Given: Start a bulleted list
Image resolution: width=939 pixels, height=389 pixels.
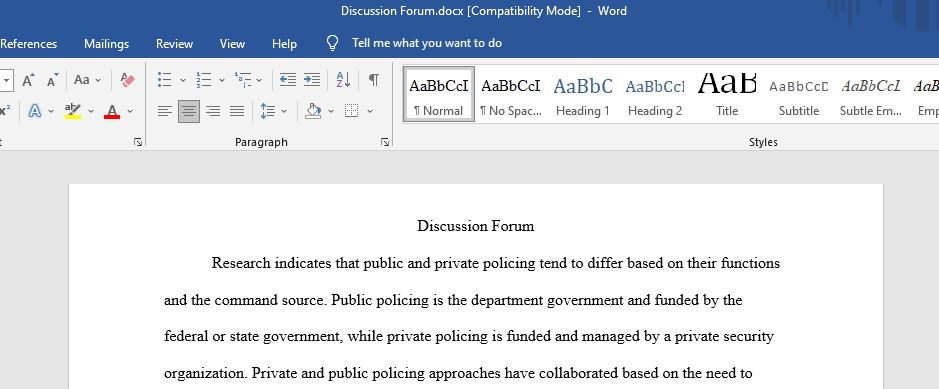Looking at the screenshot, I should pyautogui.click(x=164, y=80).
